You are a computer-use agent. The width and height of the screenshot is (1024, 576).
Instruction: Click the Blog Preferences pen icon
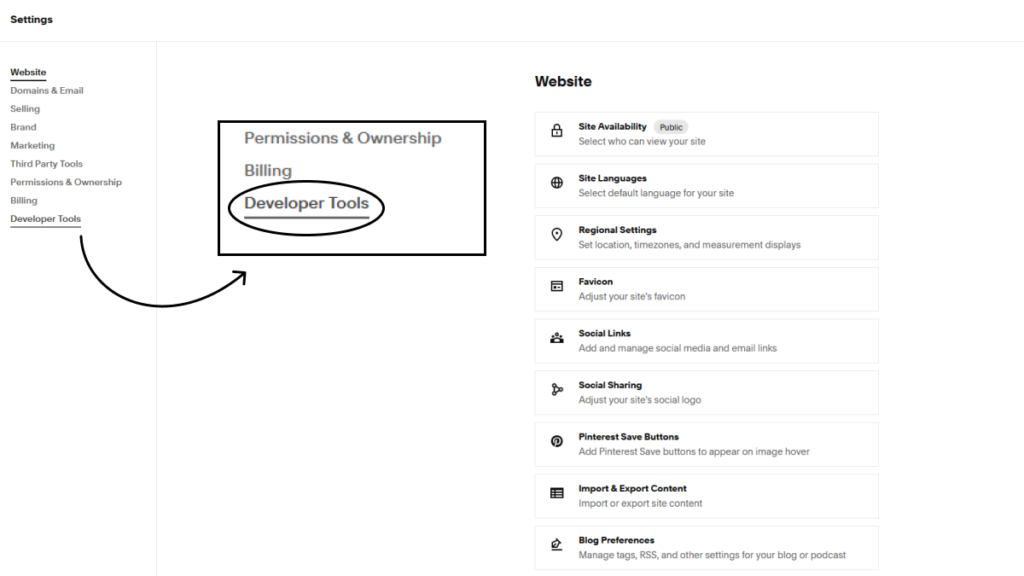coord(556,545)
